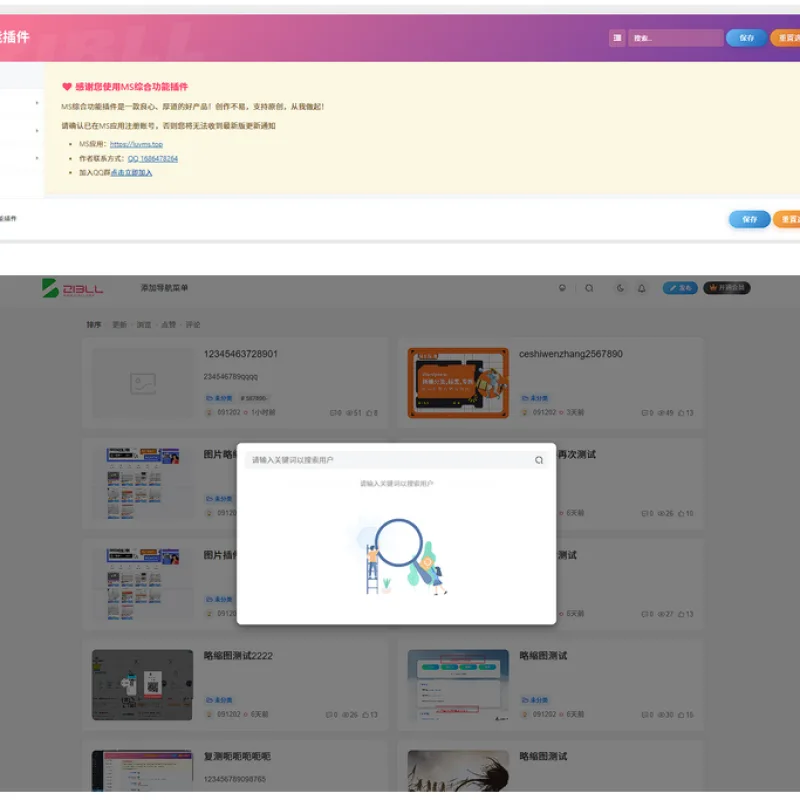Focus the plugin settings search field in header
Viewport: 800px width, 800px height.
[676, 38]
